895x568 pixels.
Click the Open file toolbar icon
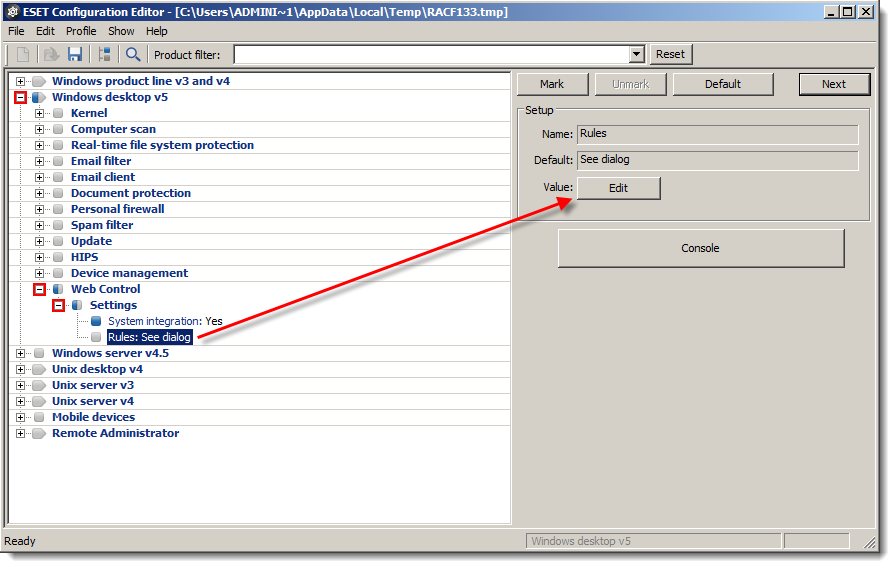pyautogui.click(x=51, y=54)
